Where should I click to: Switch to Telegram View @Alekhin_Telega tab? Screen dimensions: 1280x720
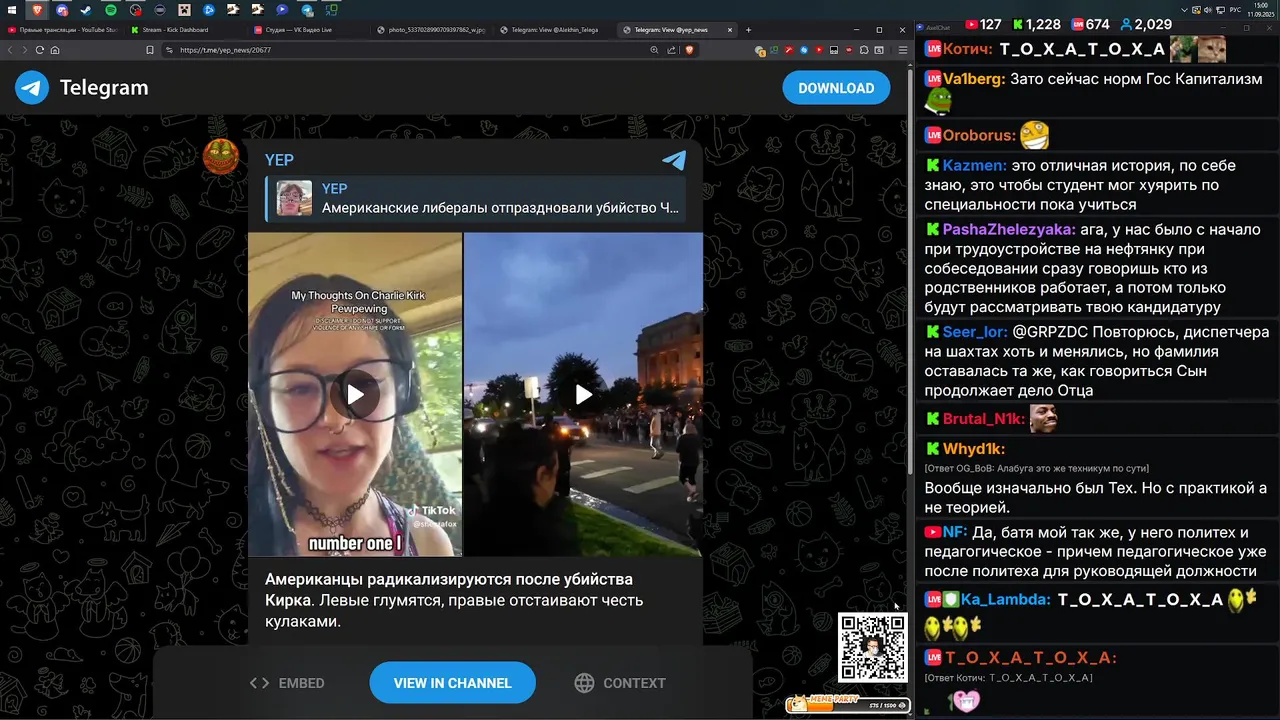coord(554,30)
